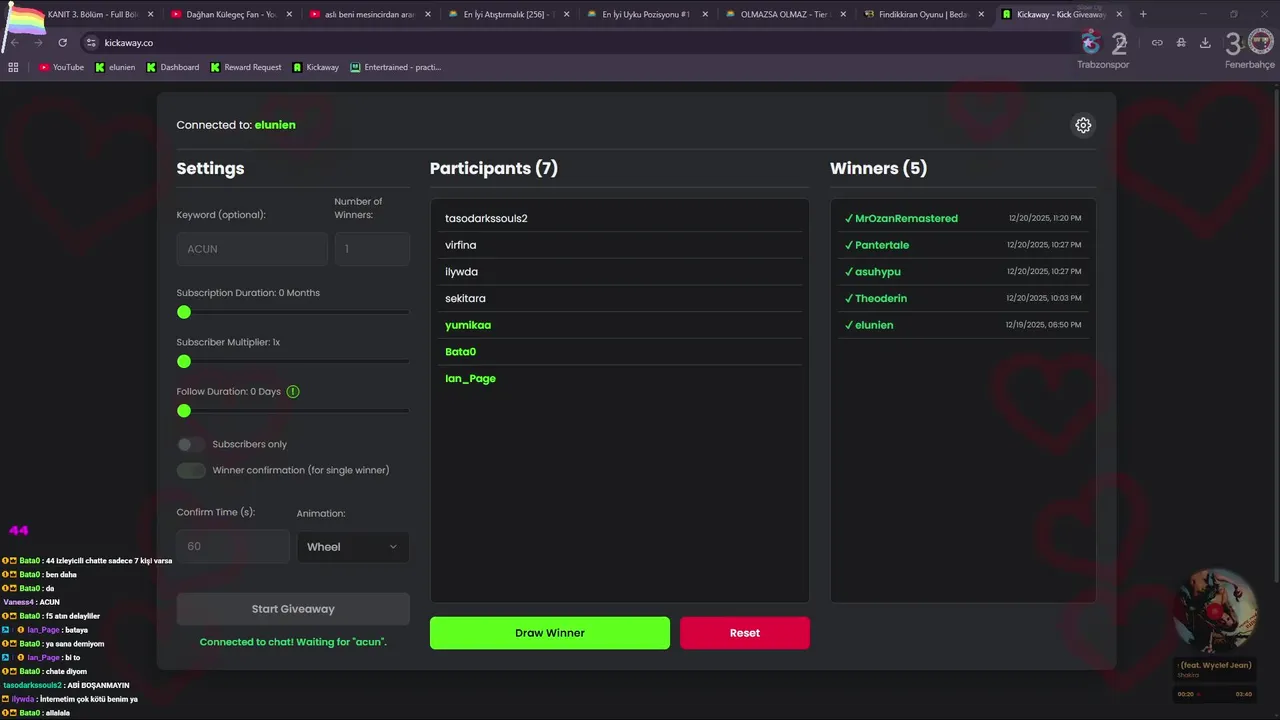Toggle the Subscribers only switch
This screenshot has width=1280, height=720.
coord(190,444)
